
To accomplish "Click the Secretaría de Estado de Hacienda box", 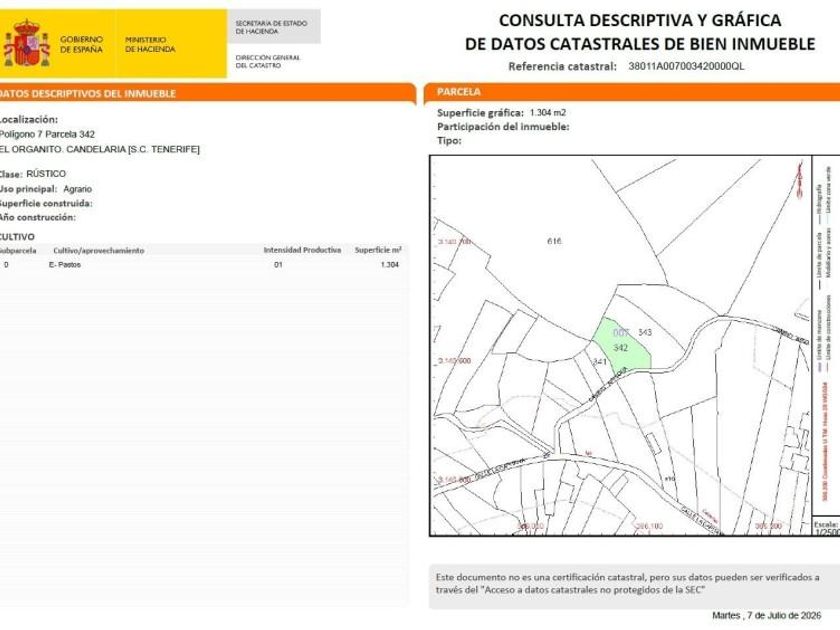I will pyautogui.click(x=273, y=27).
